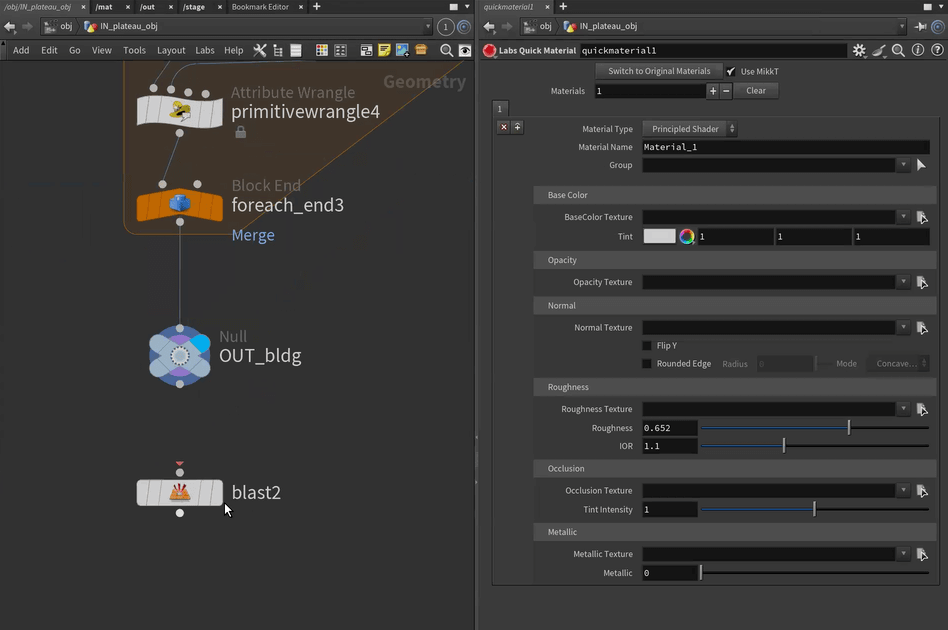Enable the Rounded Edge checkbox

[647, 364]
